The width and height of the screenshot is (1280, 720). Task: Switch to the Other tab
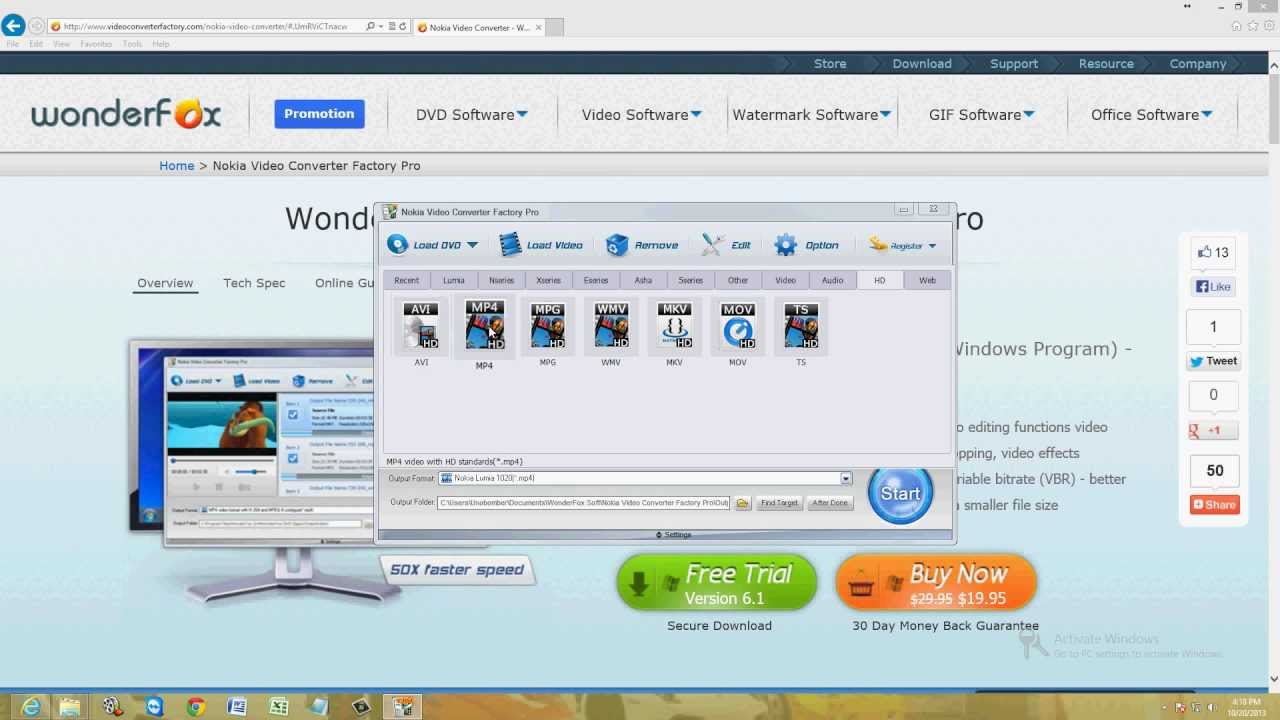click(738, 280)
